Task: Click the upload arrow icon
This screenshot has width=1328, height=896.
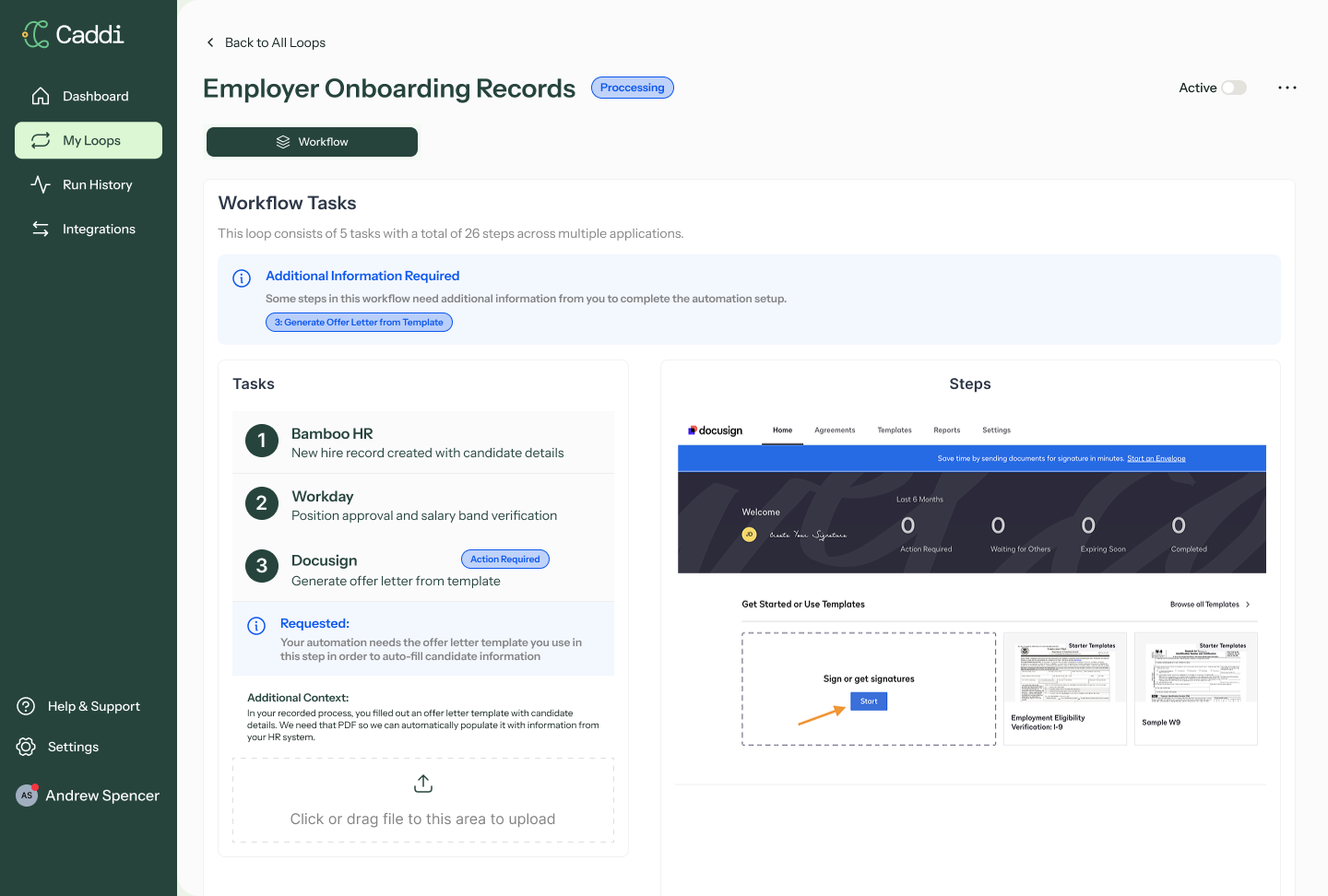Action: click(423, 784)
